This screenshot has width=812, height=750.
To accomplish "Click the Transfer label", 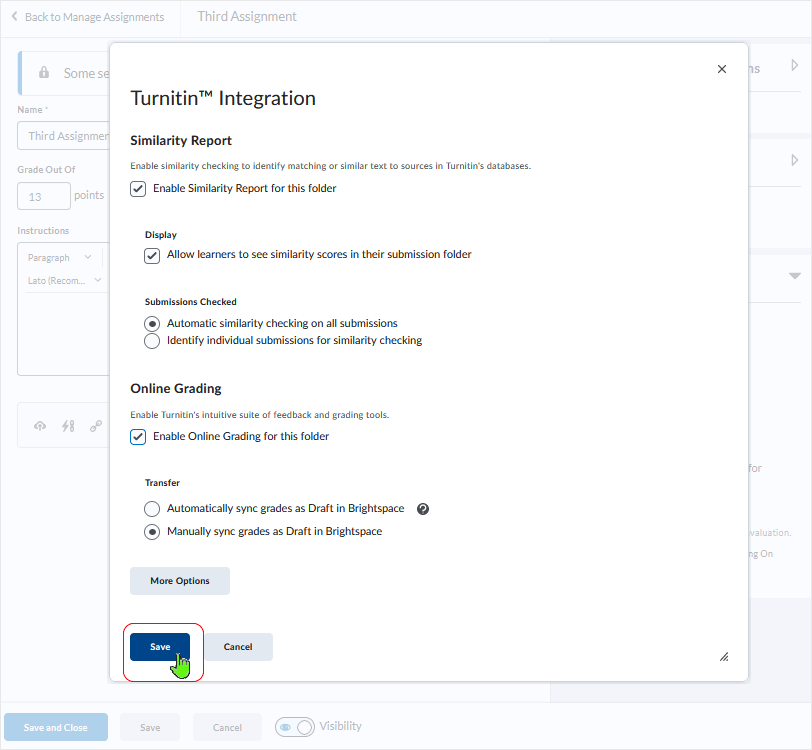I will click(162, 483).
